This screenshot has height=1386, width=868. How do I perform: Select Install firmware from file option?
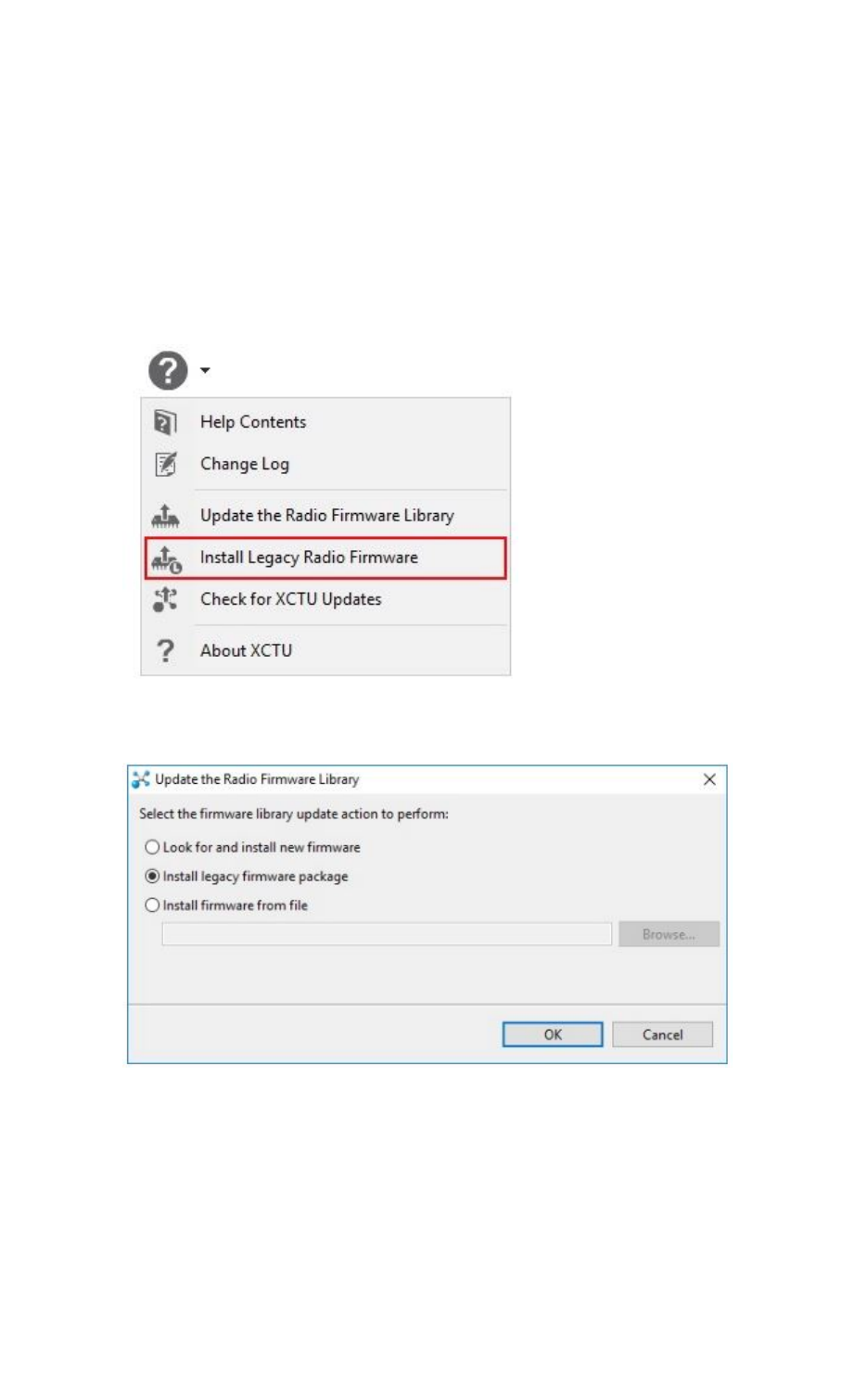tap(226, 905)
